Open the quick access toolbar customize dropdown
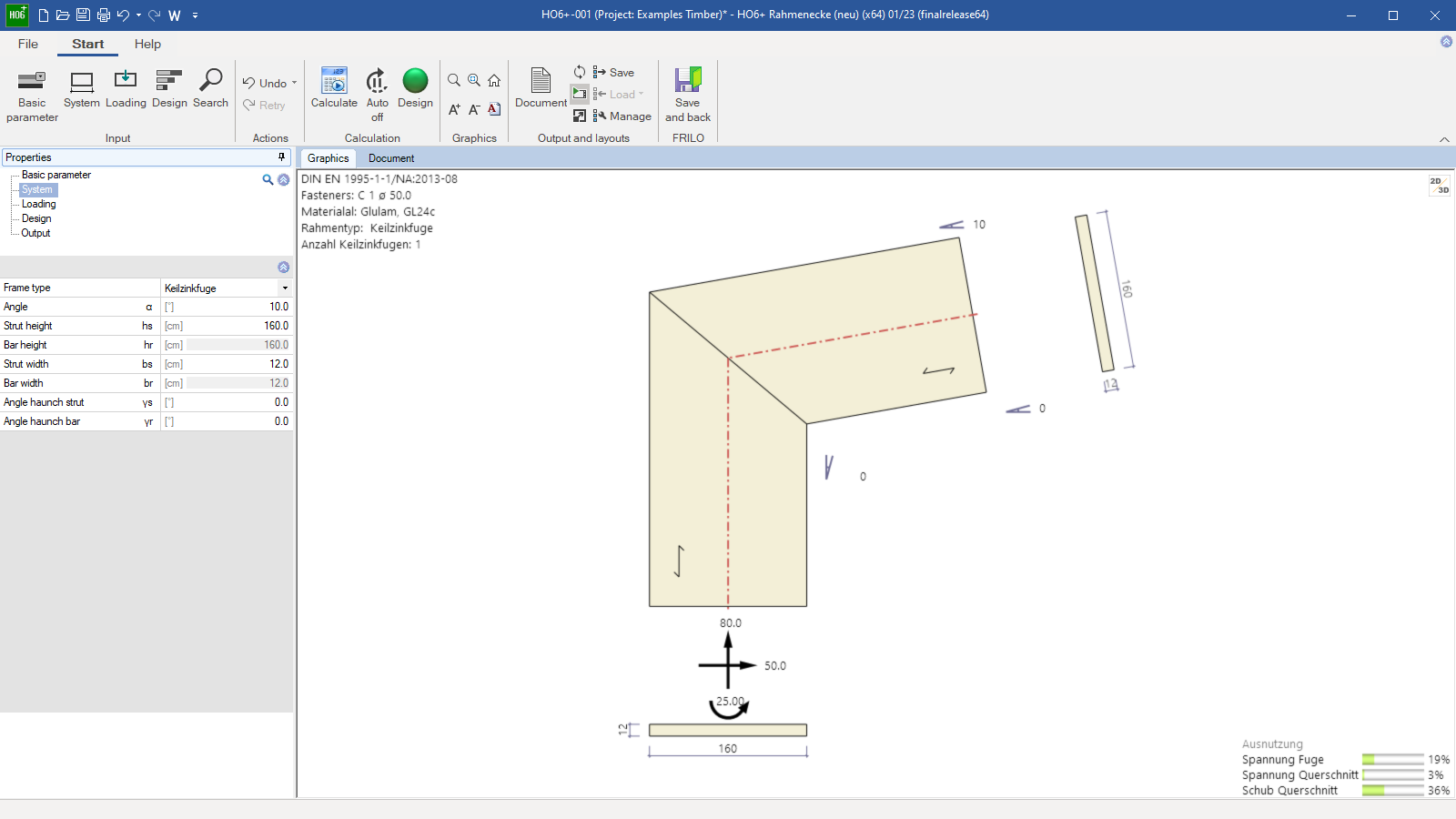This screenshot has height=819, width=1456. (x=195, y=15)
